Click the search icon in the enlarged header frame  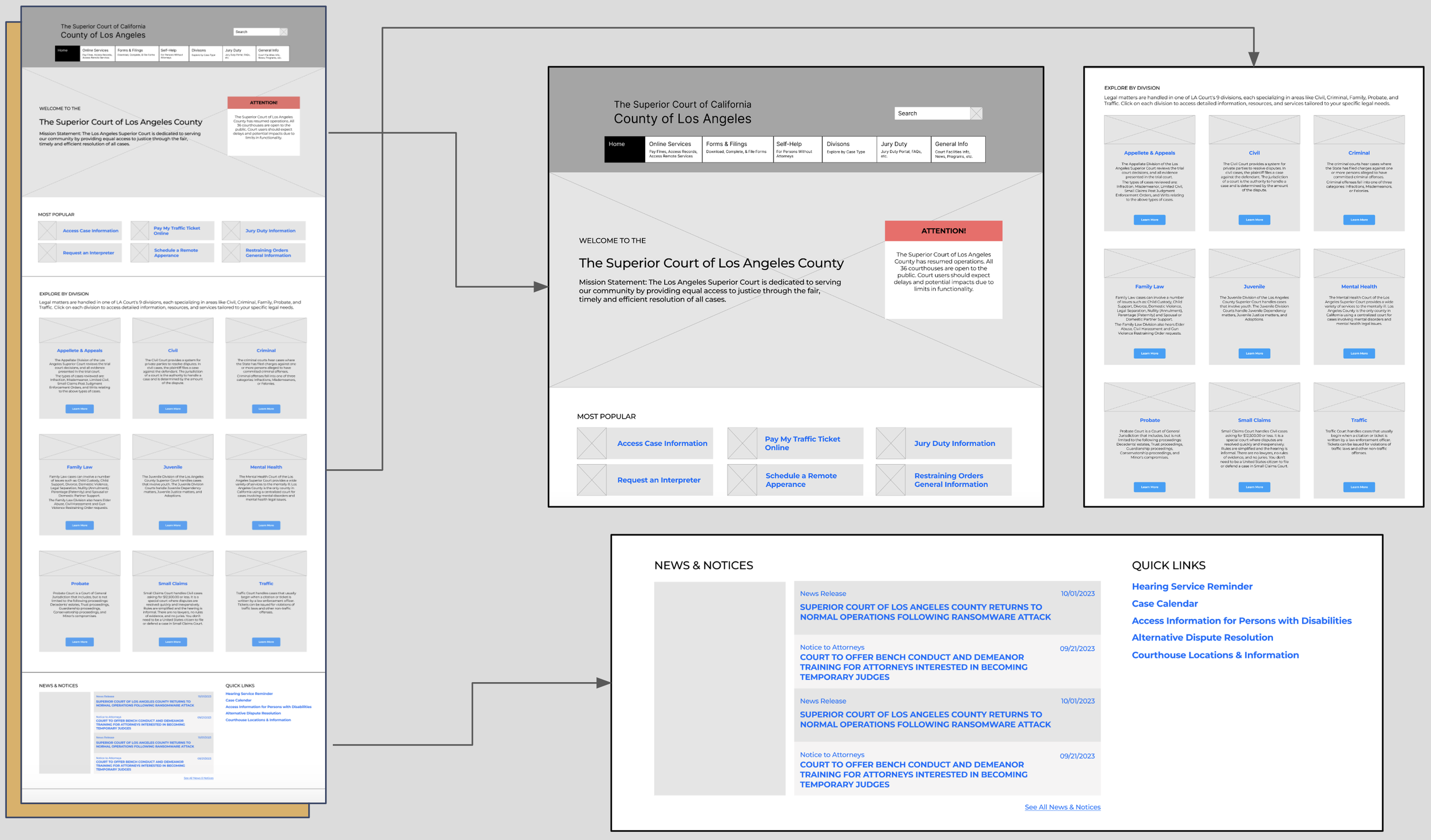[x=976, y=113]
